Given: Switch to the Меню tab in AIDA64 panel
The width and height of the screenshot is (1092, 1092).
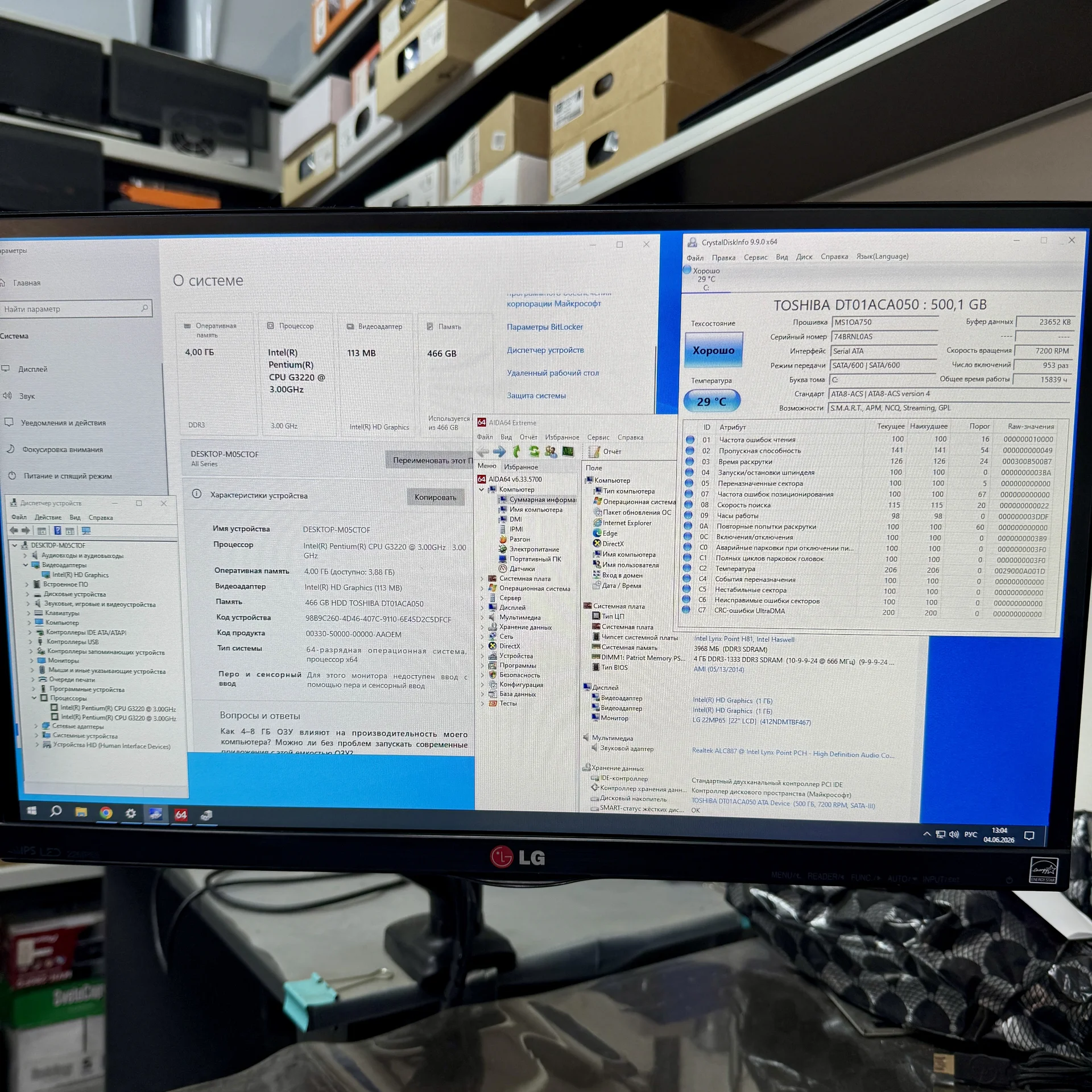Looking at the screenshot, I should pos(487,466).
